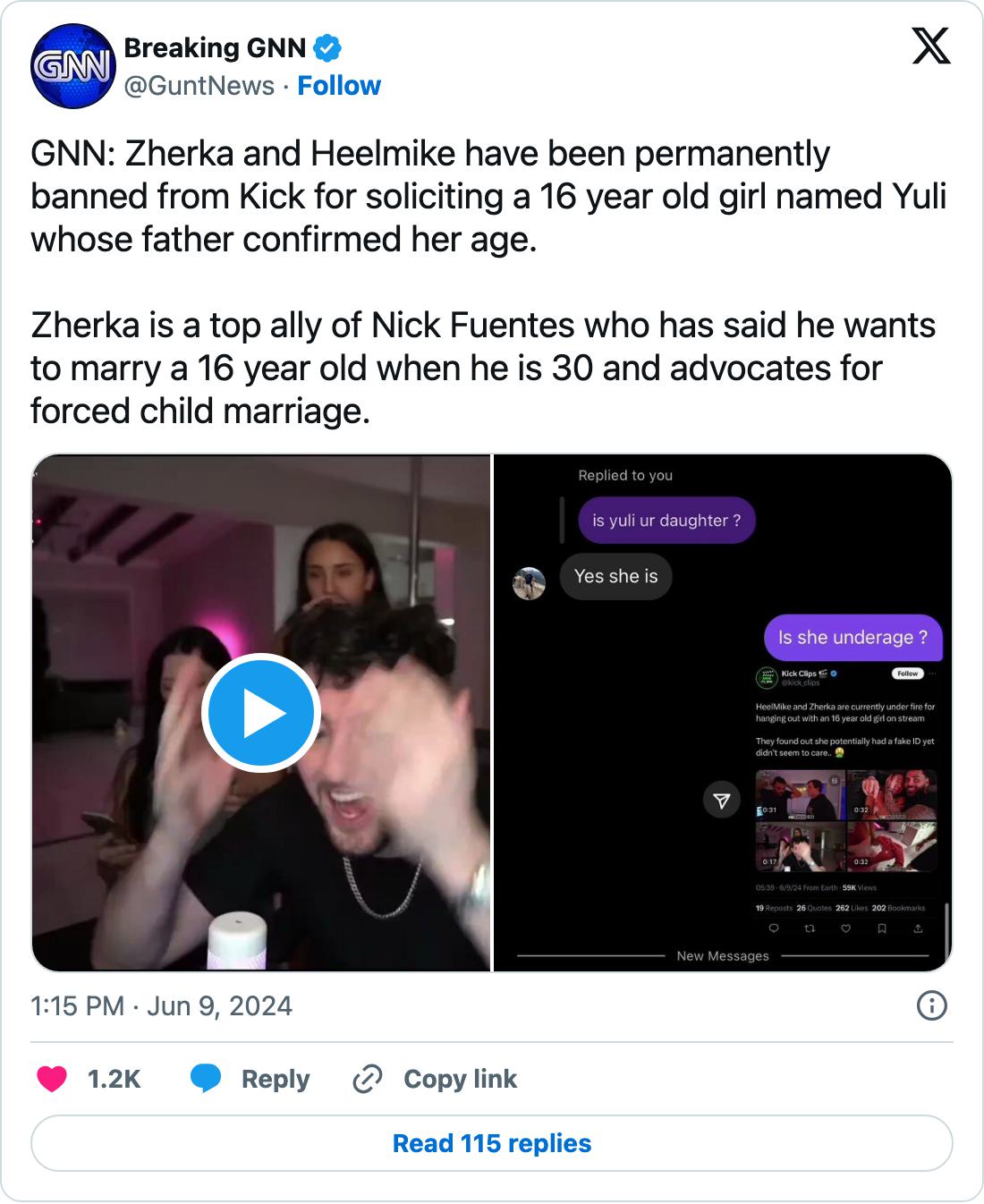This screenshot has height=1204, width=984.
Task: Click the blue verified badge
Action: [327, 48]
